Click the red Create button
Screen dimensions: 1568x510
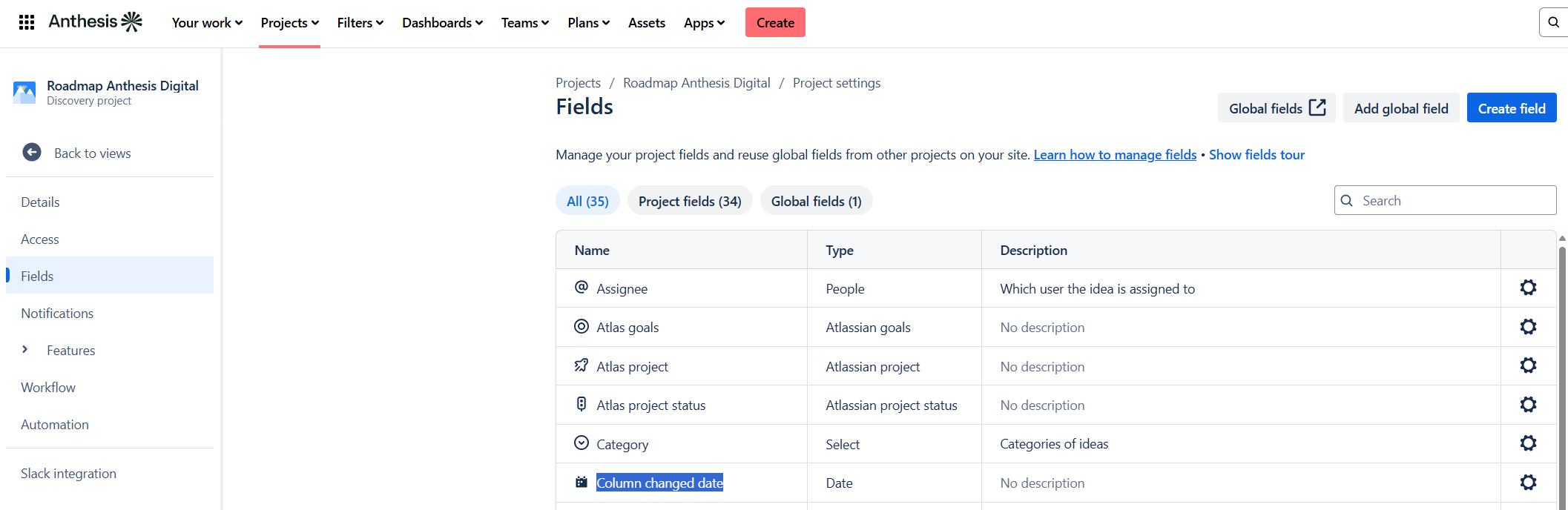tap(775, 22)
